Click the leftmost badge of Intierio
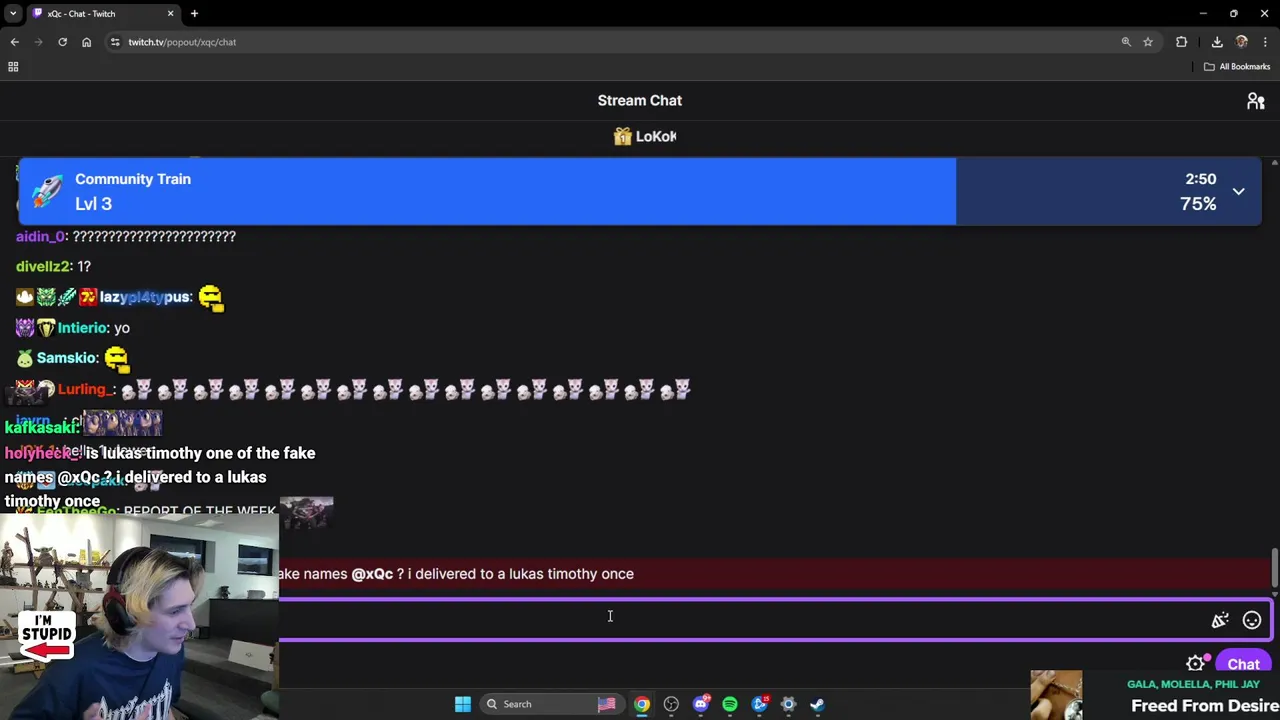 [25, 327]
